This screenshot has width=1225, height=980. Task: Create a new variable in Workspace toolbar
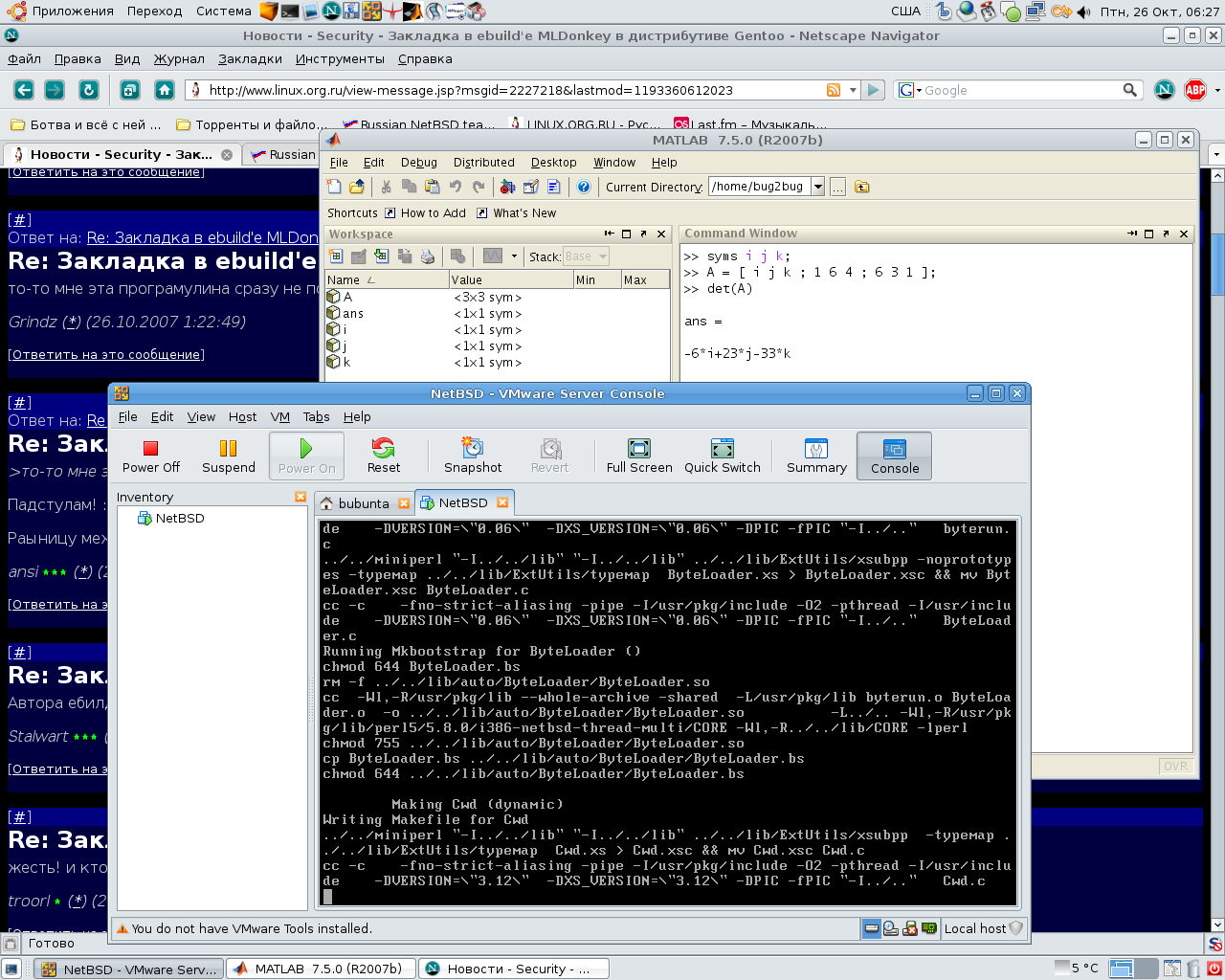[x=336, y=256]
